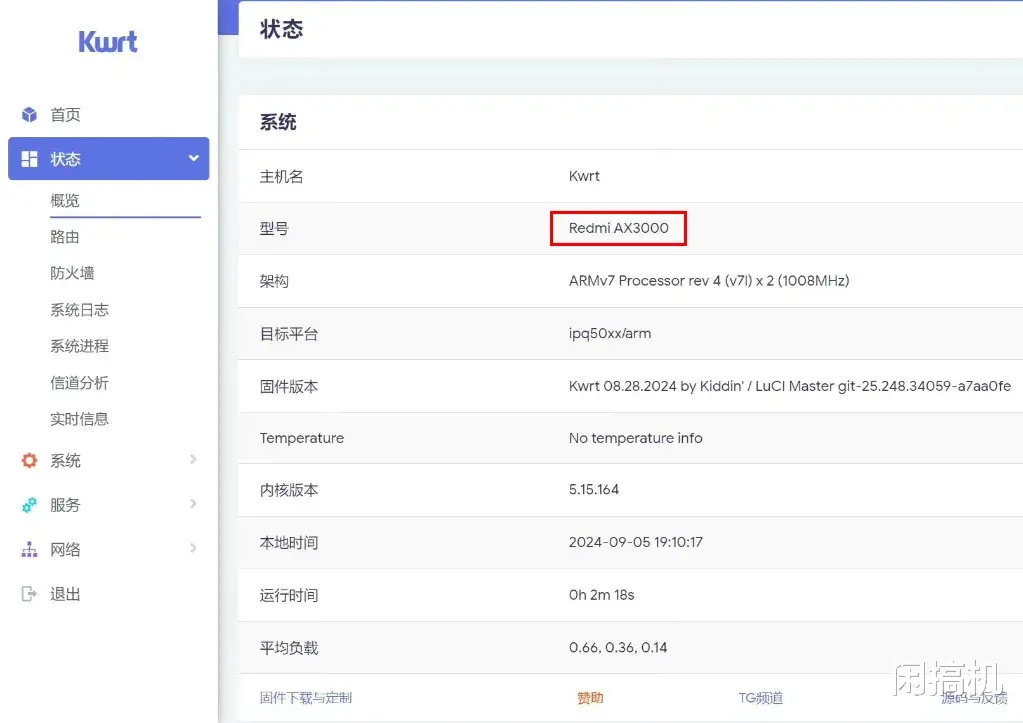This screenshot has height=723, width=1023.
Task: Expand the 服务 menu arrow
Action: point(193,504)
